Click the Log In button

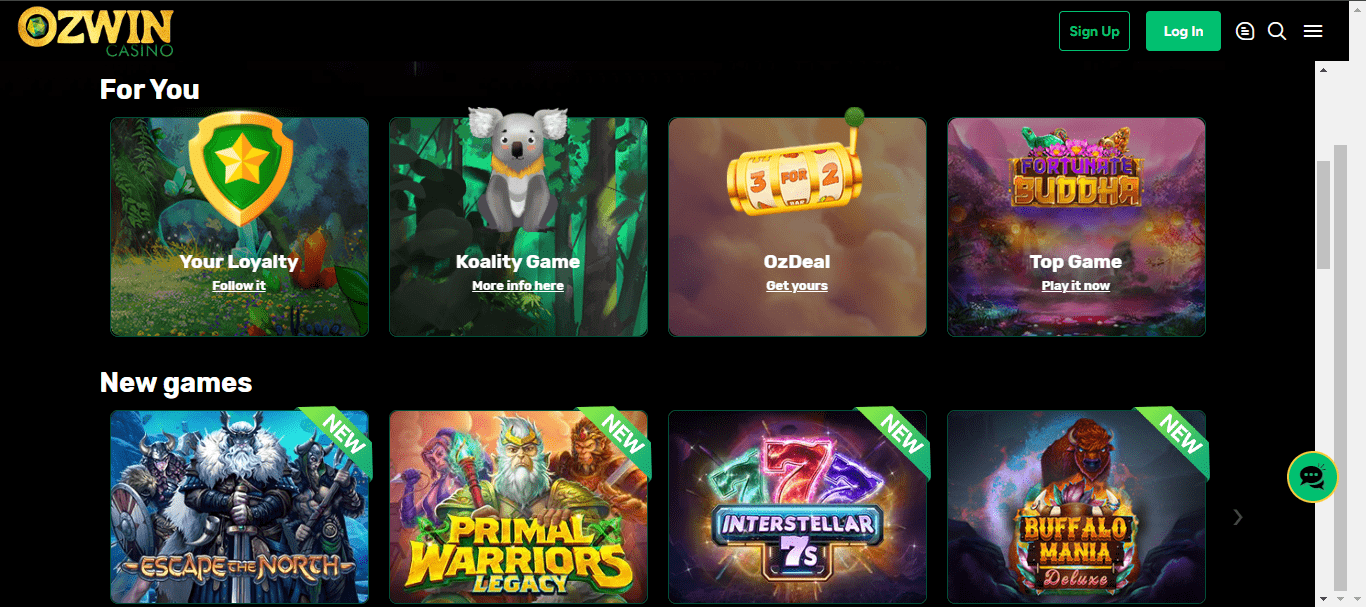(1183, 31)
